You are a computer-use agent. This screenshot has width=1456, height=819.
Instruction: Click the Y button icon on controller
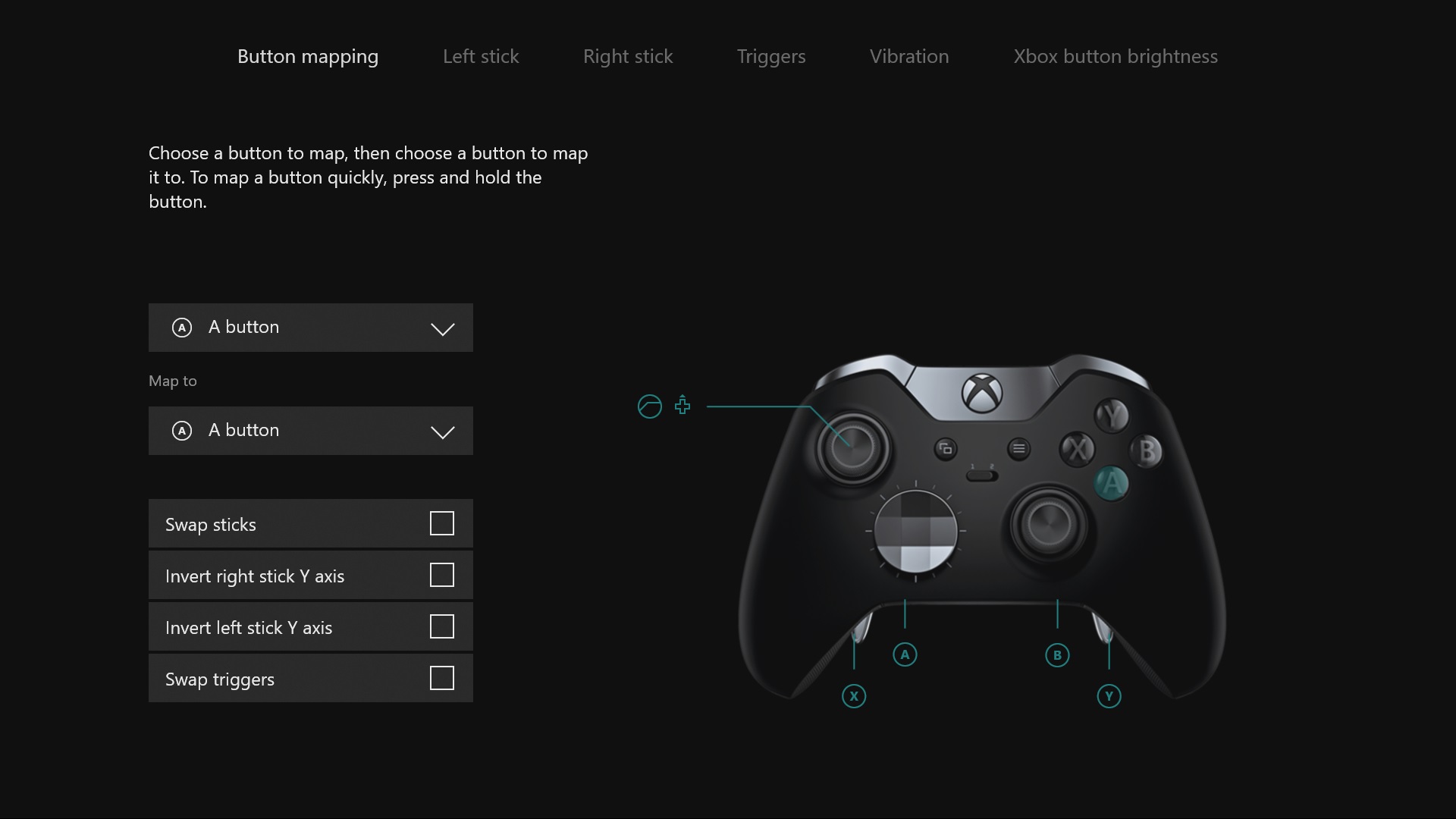click(1113, 413)
